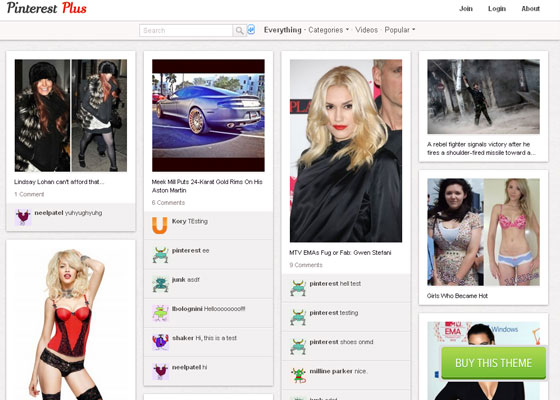Click comment text 'Hi, this is a test'

(x=216, y=338)
